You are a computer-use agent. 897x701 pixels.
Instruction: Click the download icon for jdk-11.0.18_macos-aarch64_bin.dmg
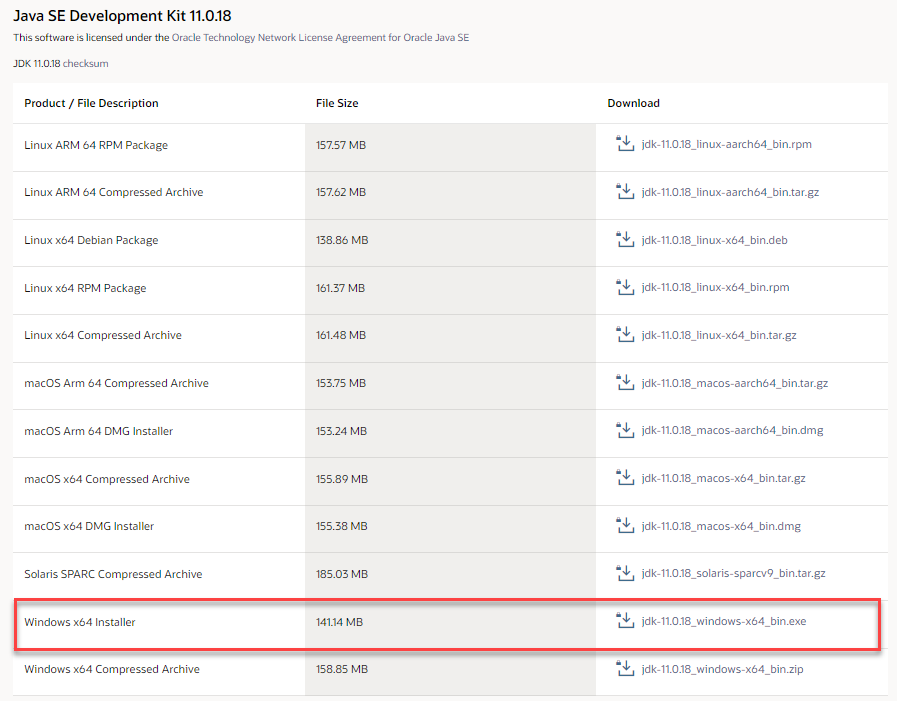pos(625,430)
